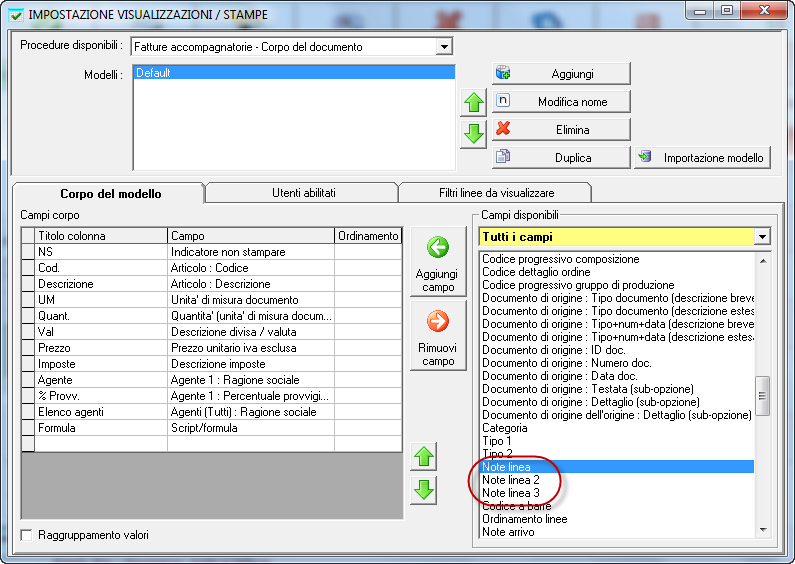
Task: Click scroll-up arrow of Campi disponibili list
Action: pyautogui.click(x=763, y=261)
